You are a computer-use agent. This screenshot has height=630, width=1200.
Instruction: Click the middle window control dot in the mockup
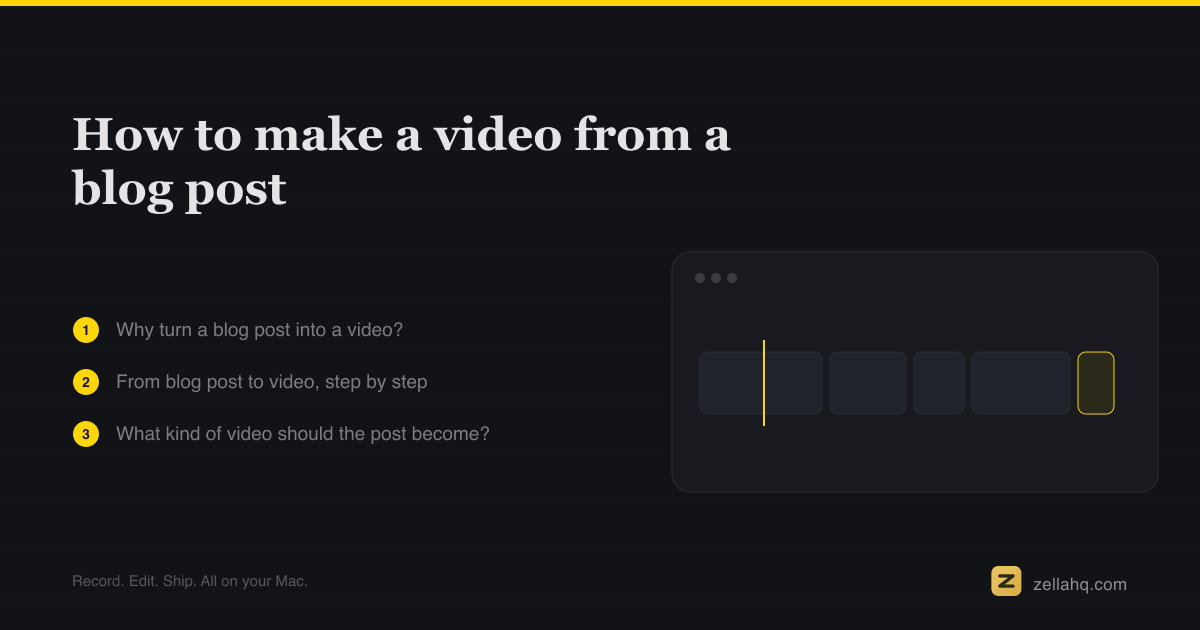pyautogui.click(x=716, y=278)
